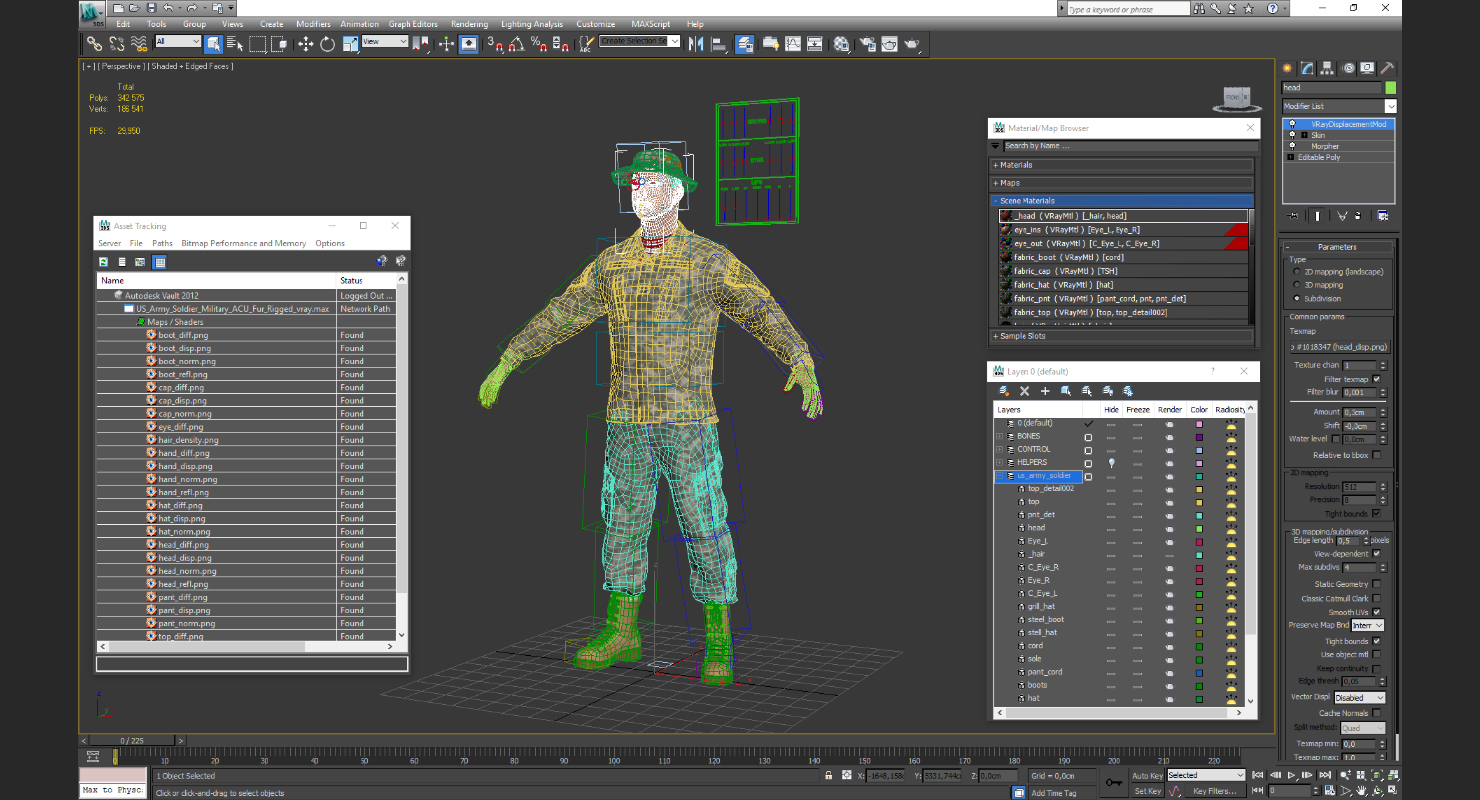Click the BONES layer color swatch
Viewport: 1480px width, 800px height.
pos(1199,437)
